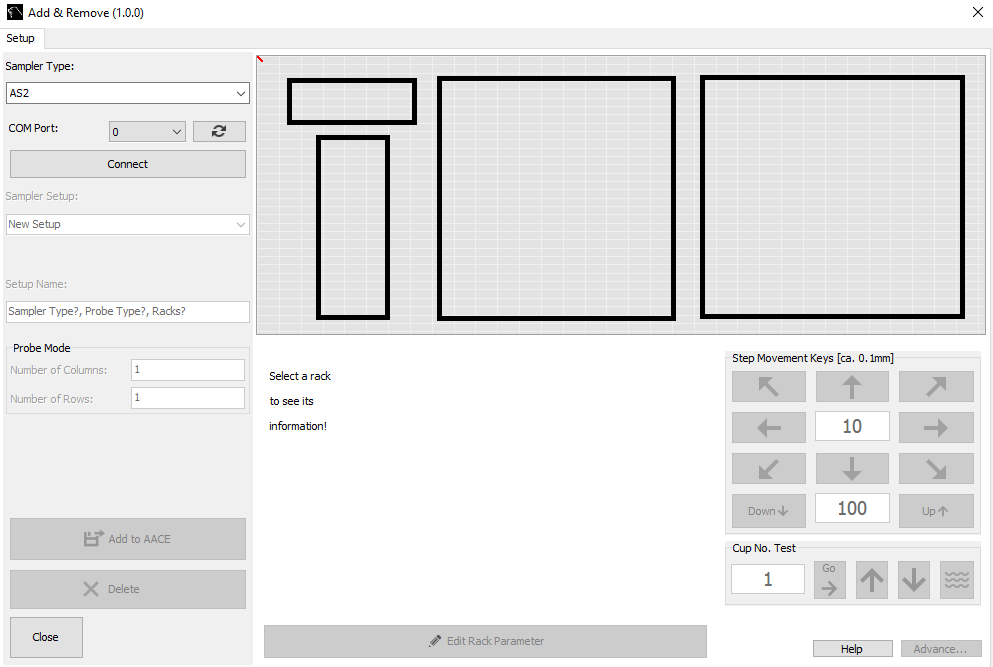
Task: Click the wave rinse icon in Cup Test
Action: [956, 580]
